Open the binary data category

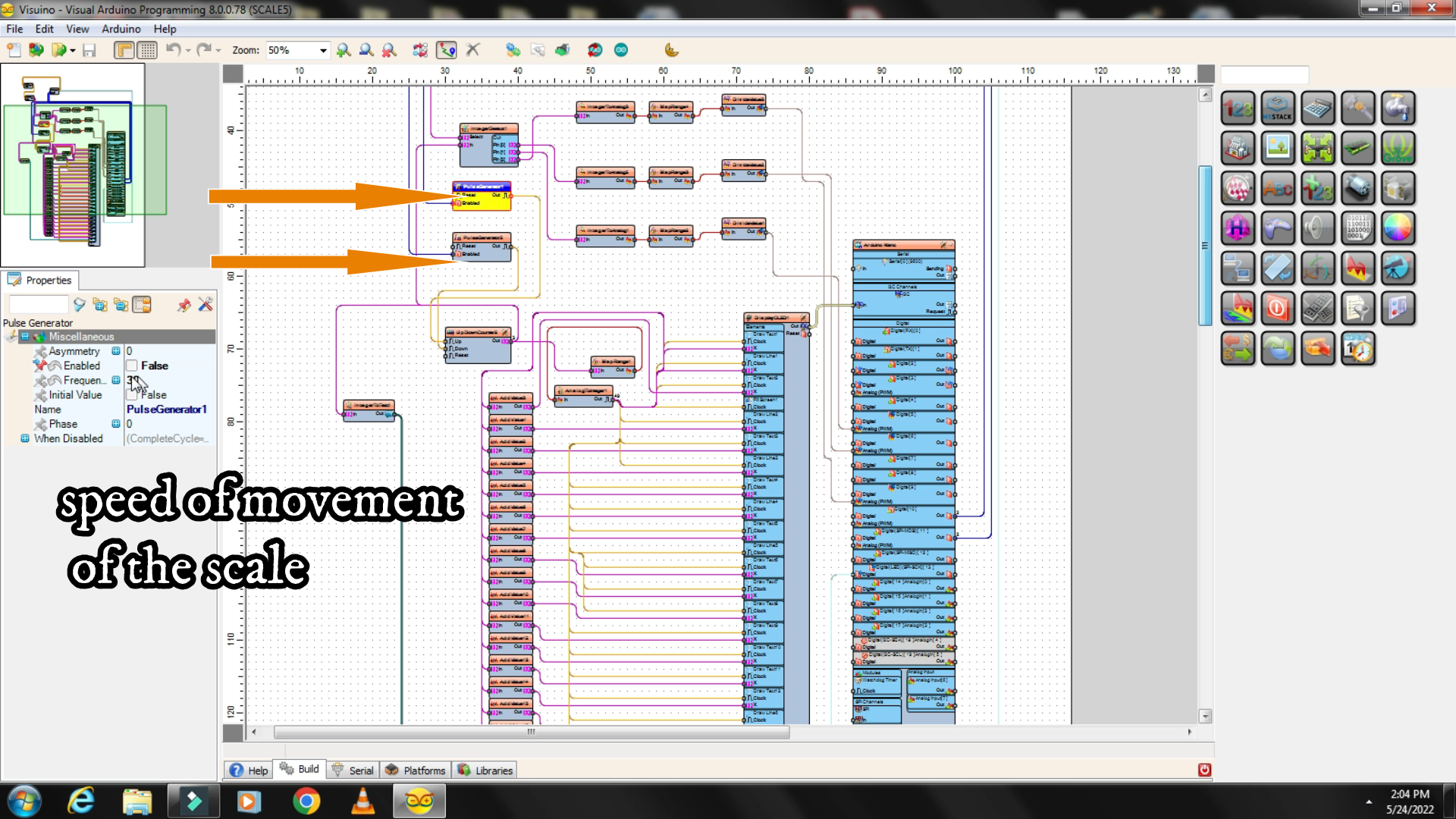[x=1358, y=228]
